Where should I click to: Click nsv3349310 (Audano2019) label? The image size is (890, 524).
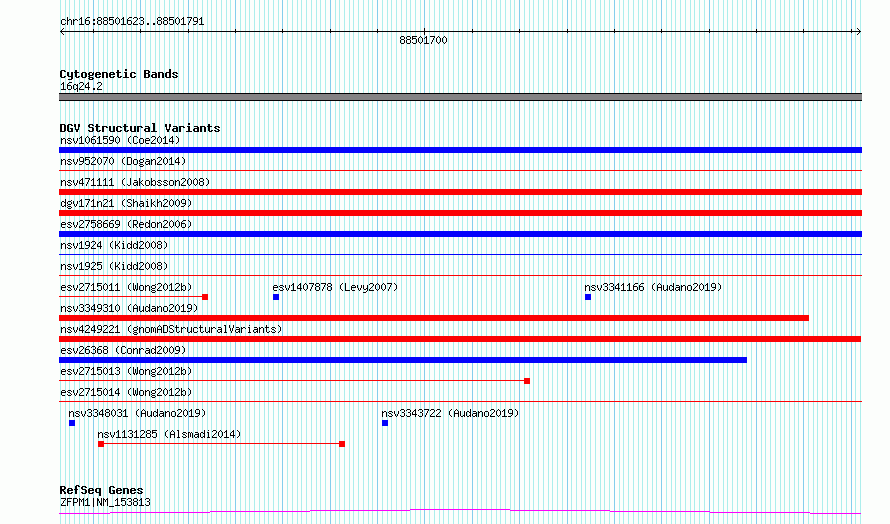click(x=129, y=308)
